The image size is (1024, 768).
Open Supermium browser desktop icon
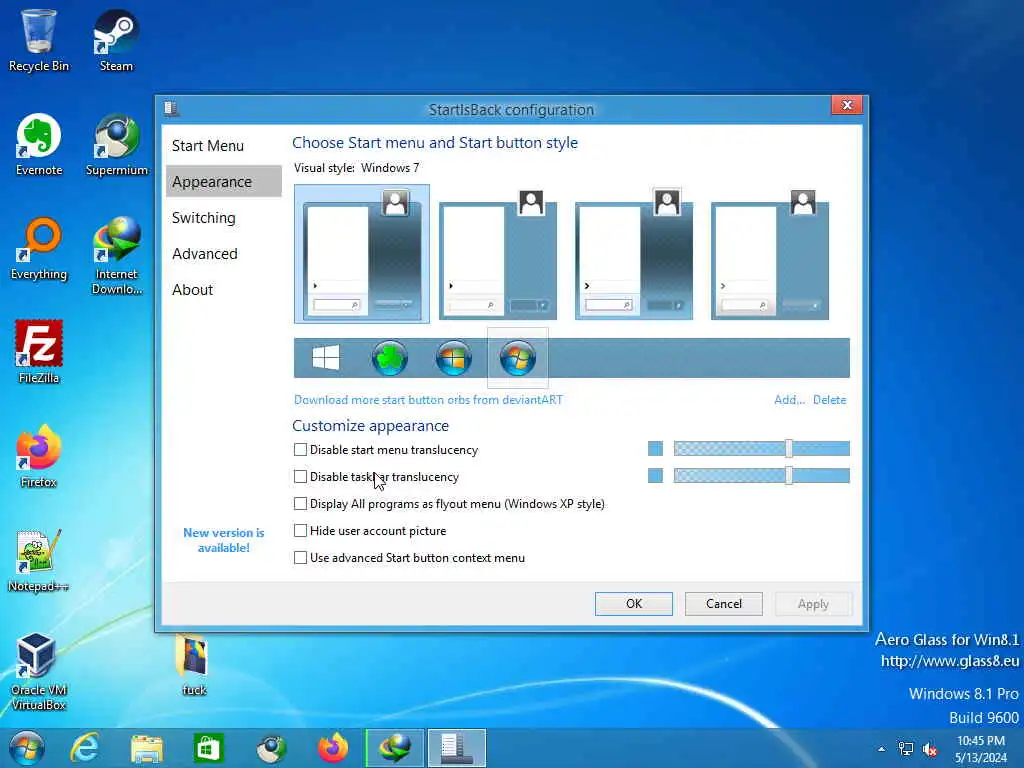117,144
